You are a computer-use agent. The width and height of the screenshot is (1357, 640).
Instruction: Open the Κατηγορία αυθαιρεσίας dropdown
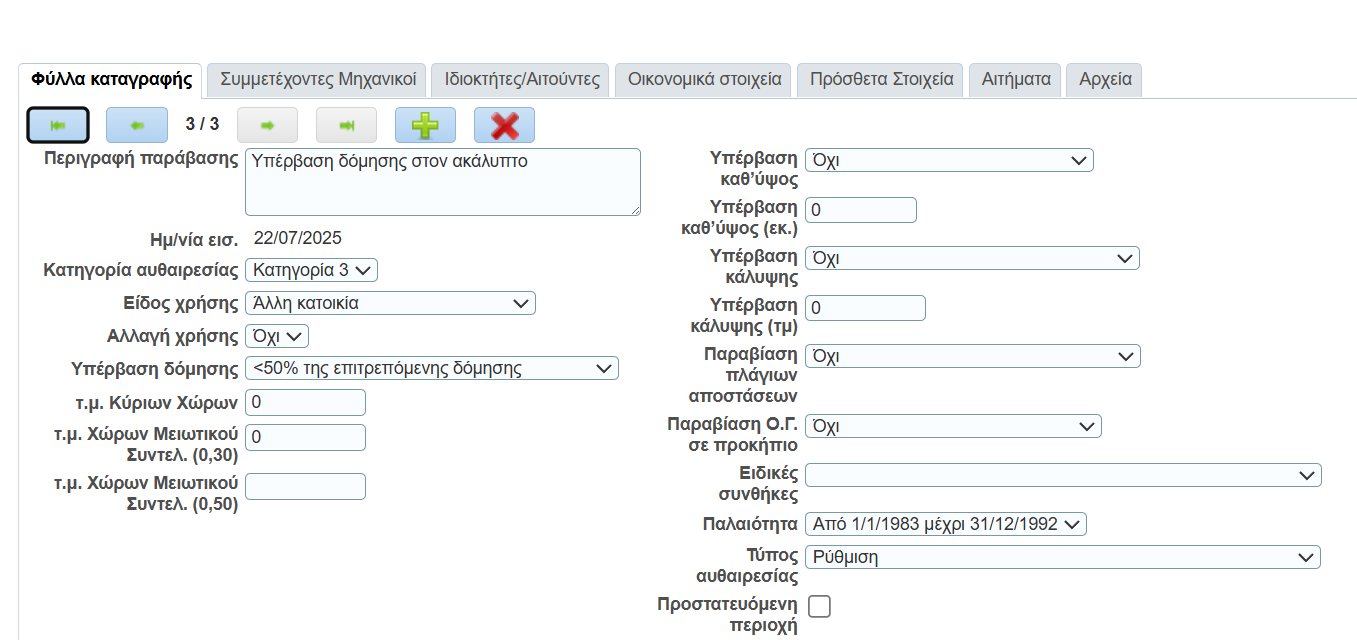(311, 270)
